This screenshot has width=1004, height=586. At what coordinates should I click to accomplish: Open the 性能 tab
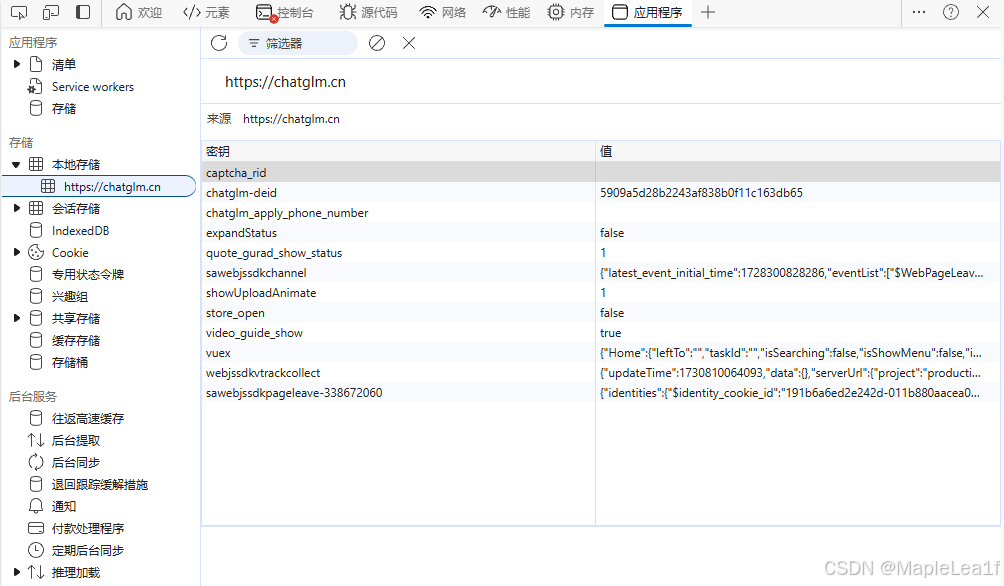pos(506,12)
